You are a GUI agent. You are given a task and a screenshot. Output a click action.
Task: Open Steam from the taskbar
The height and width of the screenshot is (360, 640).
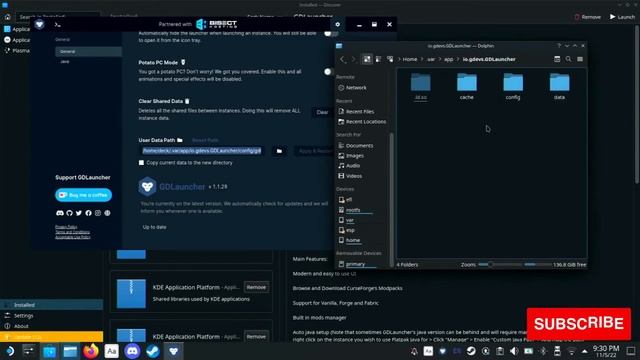click(153, 351)
